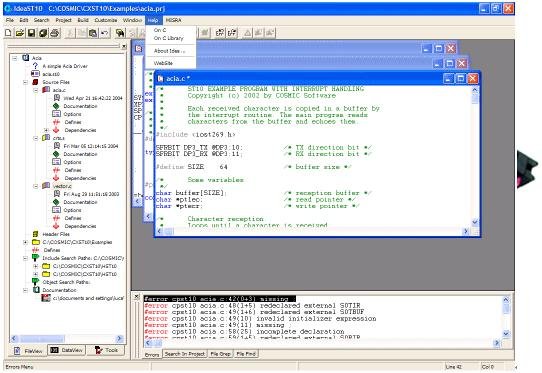542x373 pixels.
Task: Open the File Grep output tab
Action: [x=221, y=354]
